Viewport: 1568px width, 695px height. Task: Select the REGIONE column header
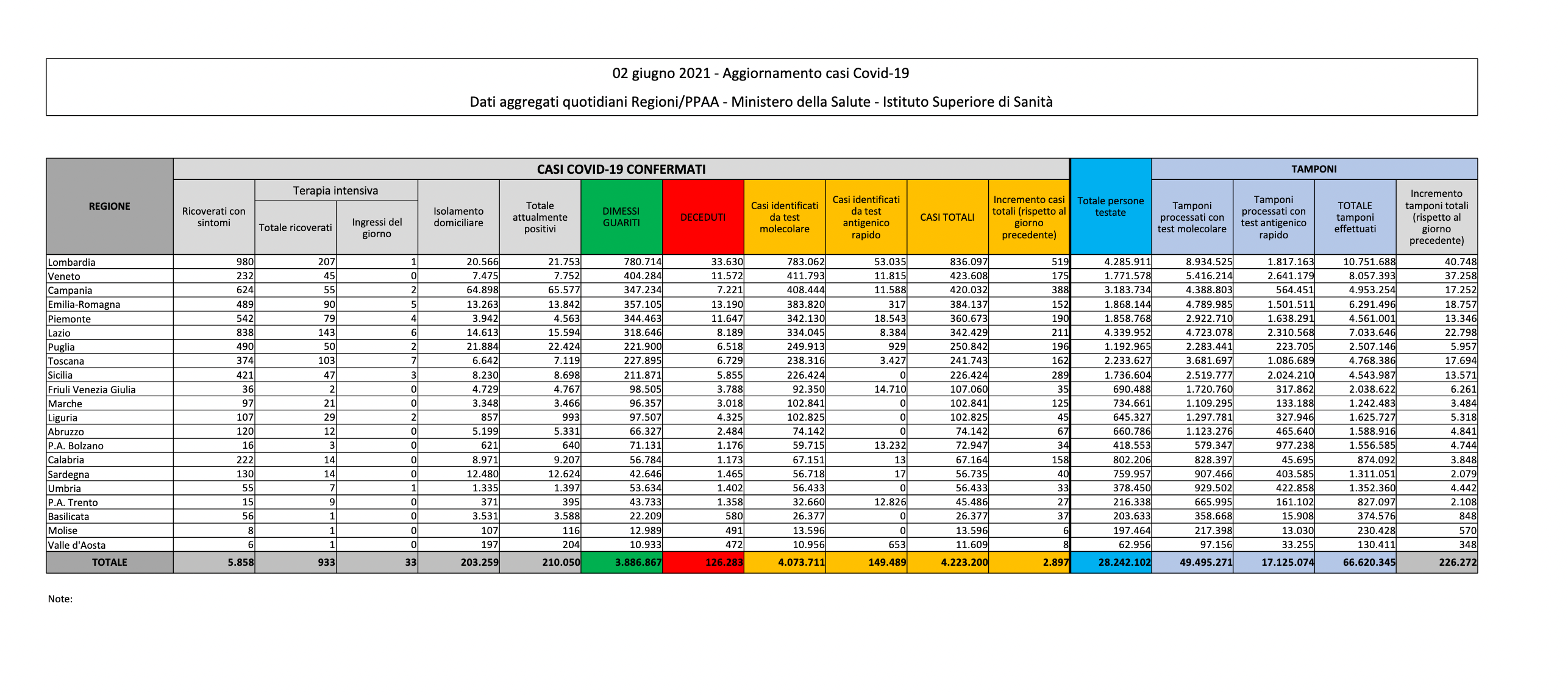(x=110, y=206)
